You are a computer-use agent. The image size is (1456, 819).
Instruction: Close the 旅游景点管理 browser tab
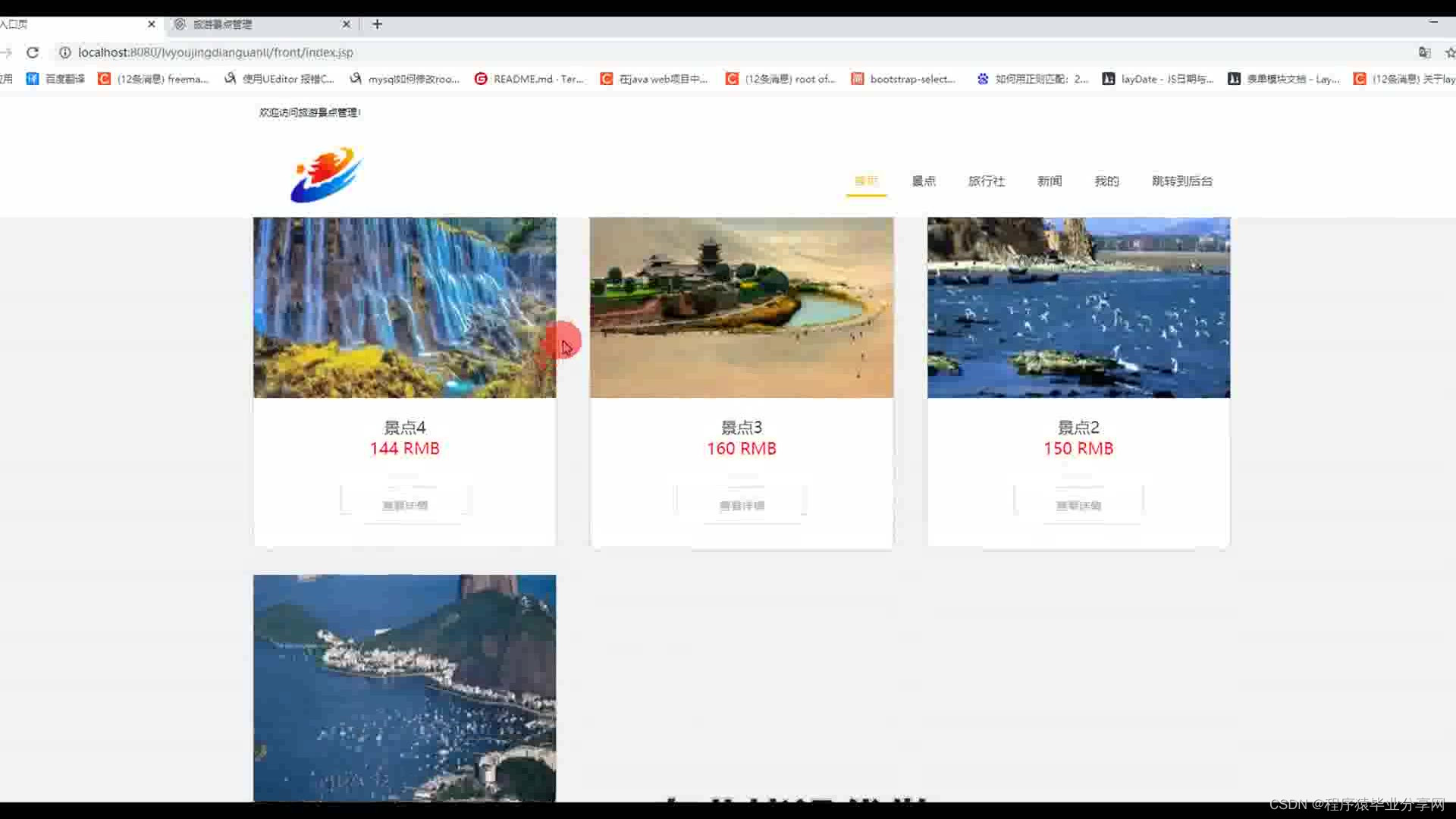click(x=346, y=24)
